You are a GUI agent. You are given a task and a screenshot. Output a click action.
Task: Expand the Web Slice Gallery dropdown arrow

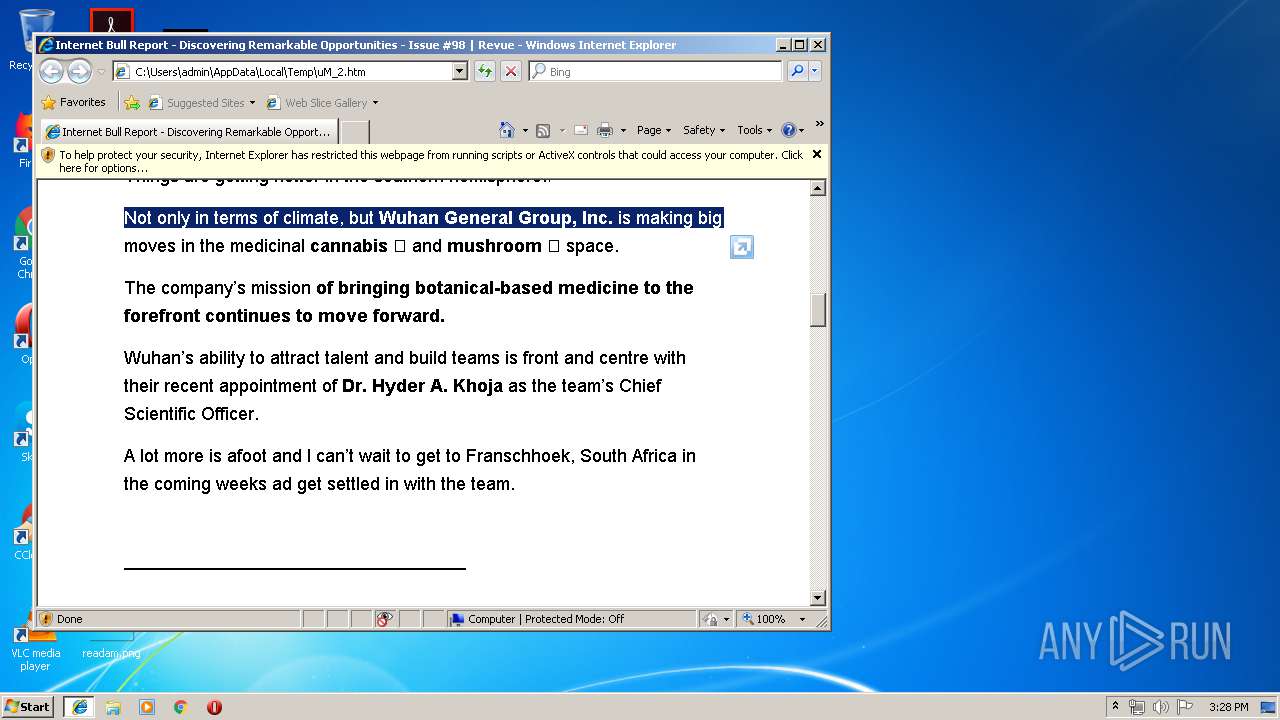click(375, 103)
